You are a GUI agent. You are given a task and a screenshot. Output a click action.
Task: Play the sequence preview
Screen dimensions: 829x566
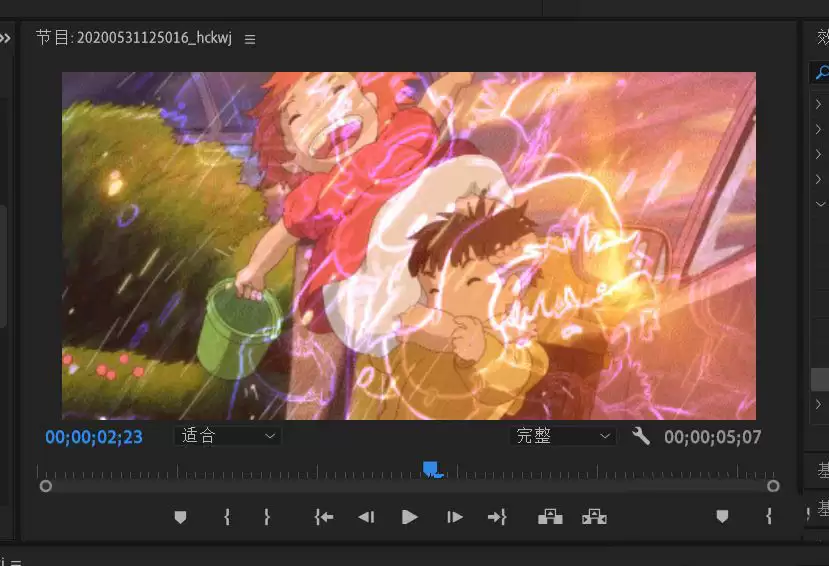coord(409,517)
